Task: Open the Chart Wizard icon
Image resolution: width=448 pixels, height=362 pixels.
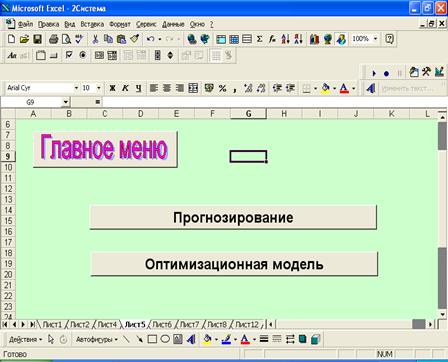Action: click(314, 39)
